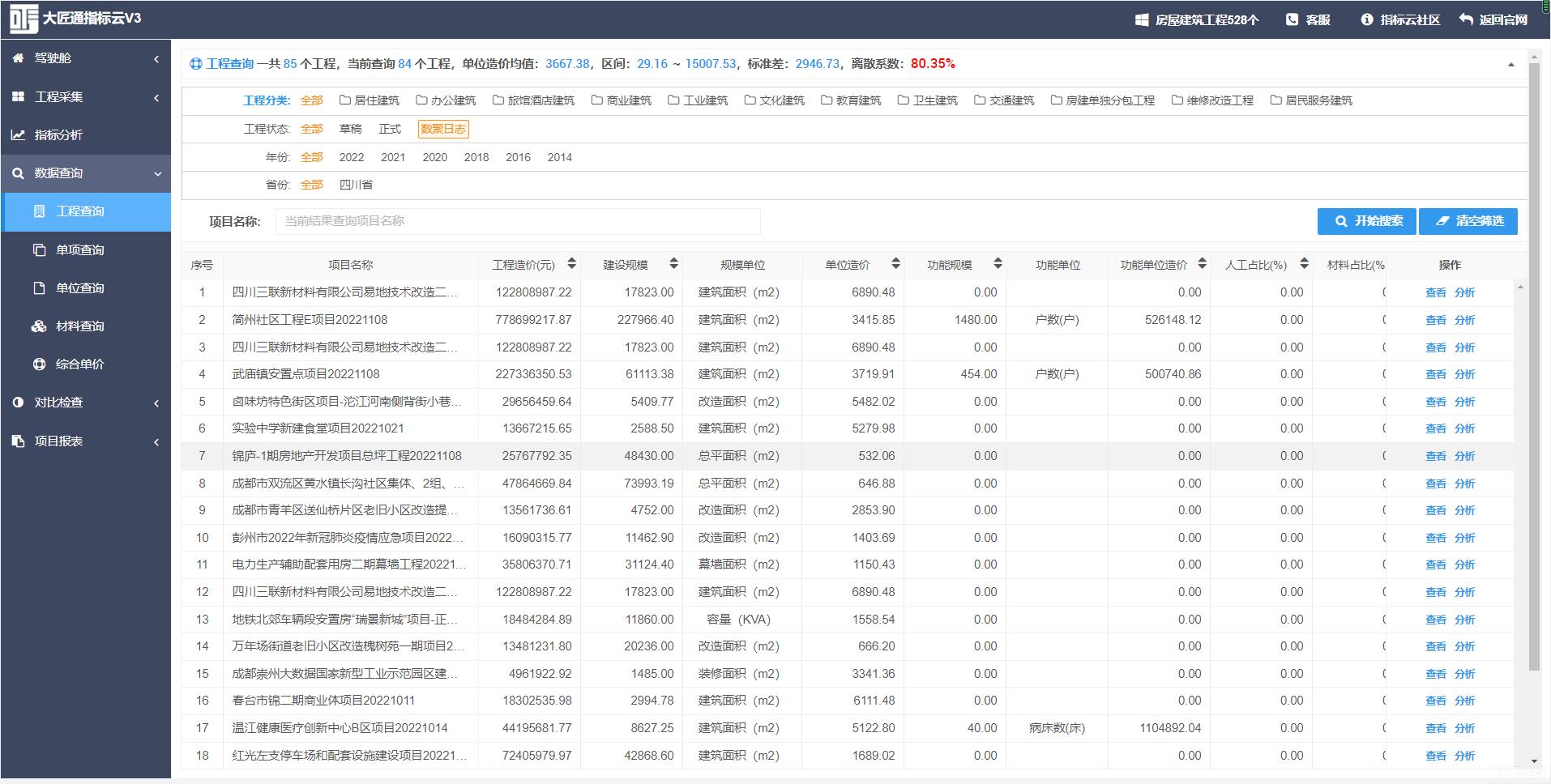Click 单位查询 file icon
This screenshot has height=784, width=1551.
pos(39,288)
